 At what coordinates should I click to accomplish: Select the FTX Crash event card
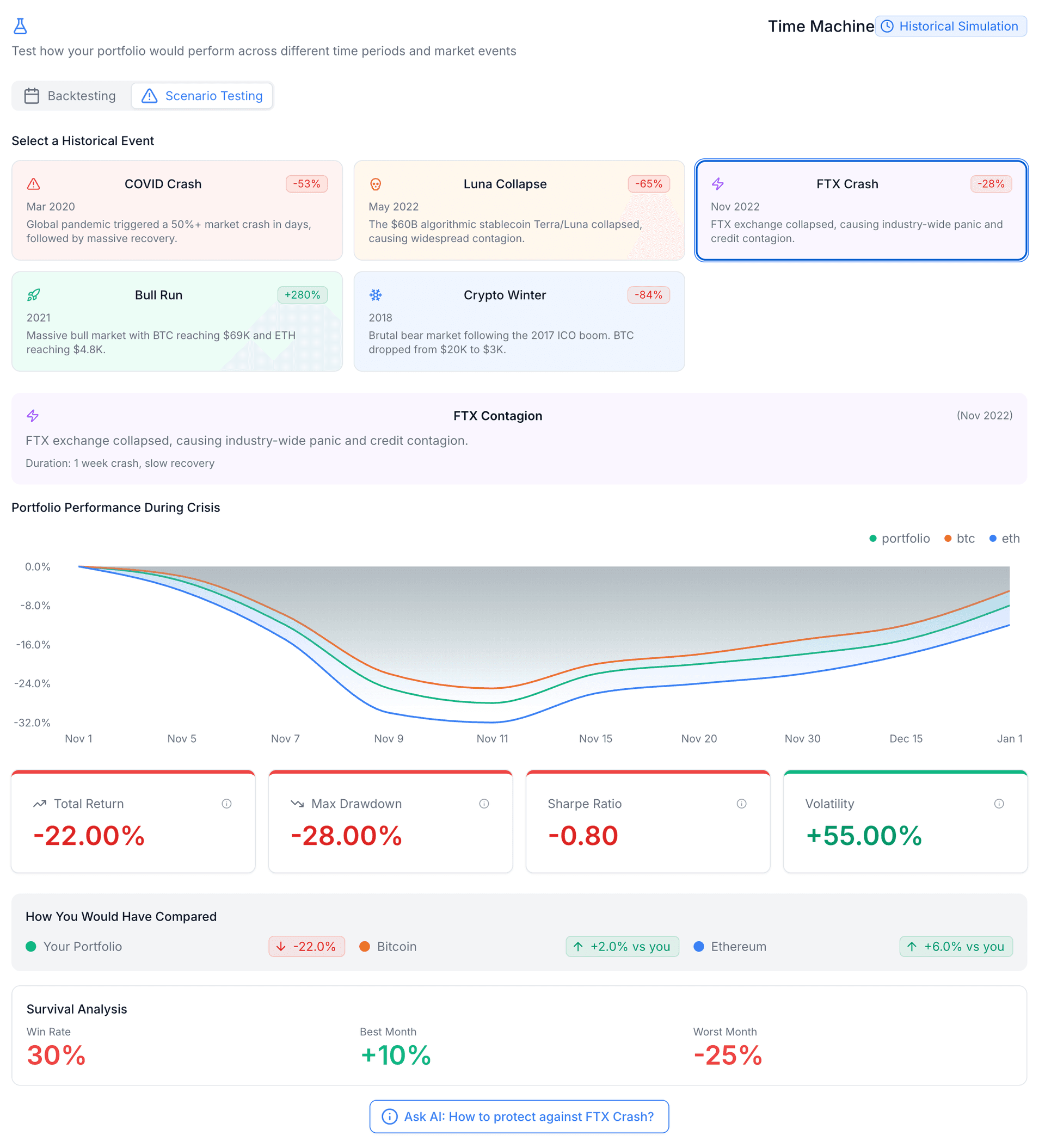point(861,211)
